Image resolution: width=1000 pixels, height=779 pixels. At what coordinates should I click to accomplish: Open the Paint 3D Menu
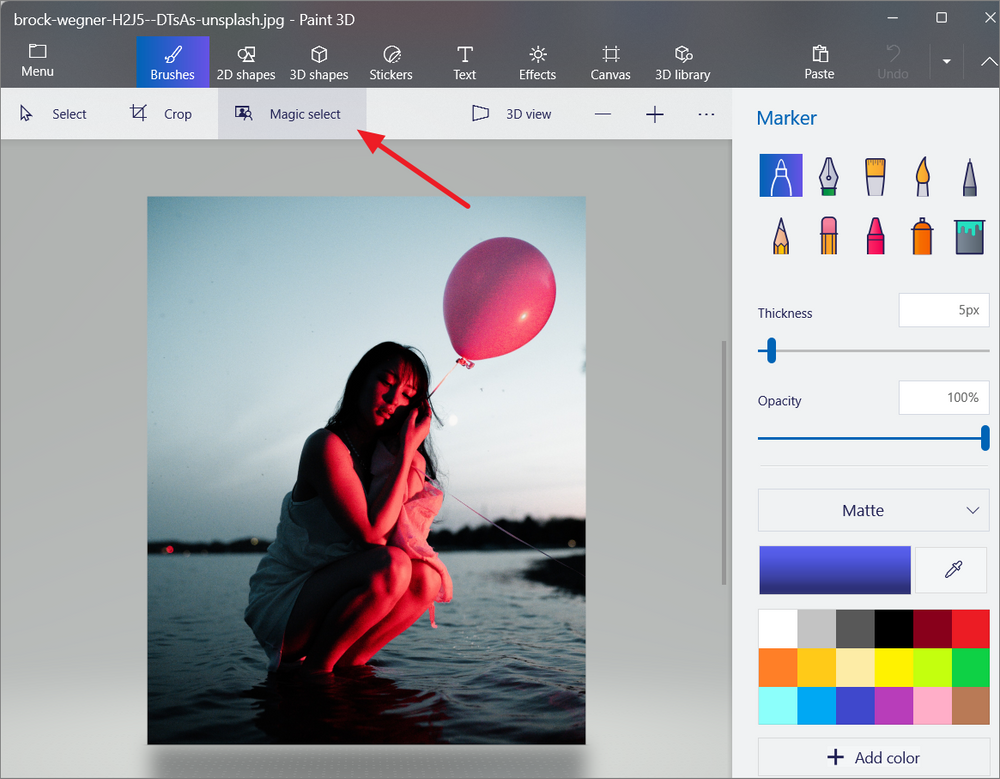[x=37, y=60]
